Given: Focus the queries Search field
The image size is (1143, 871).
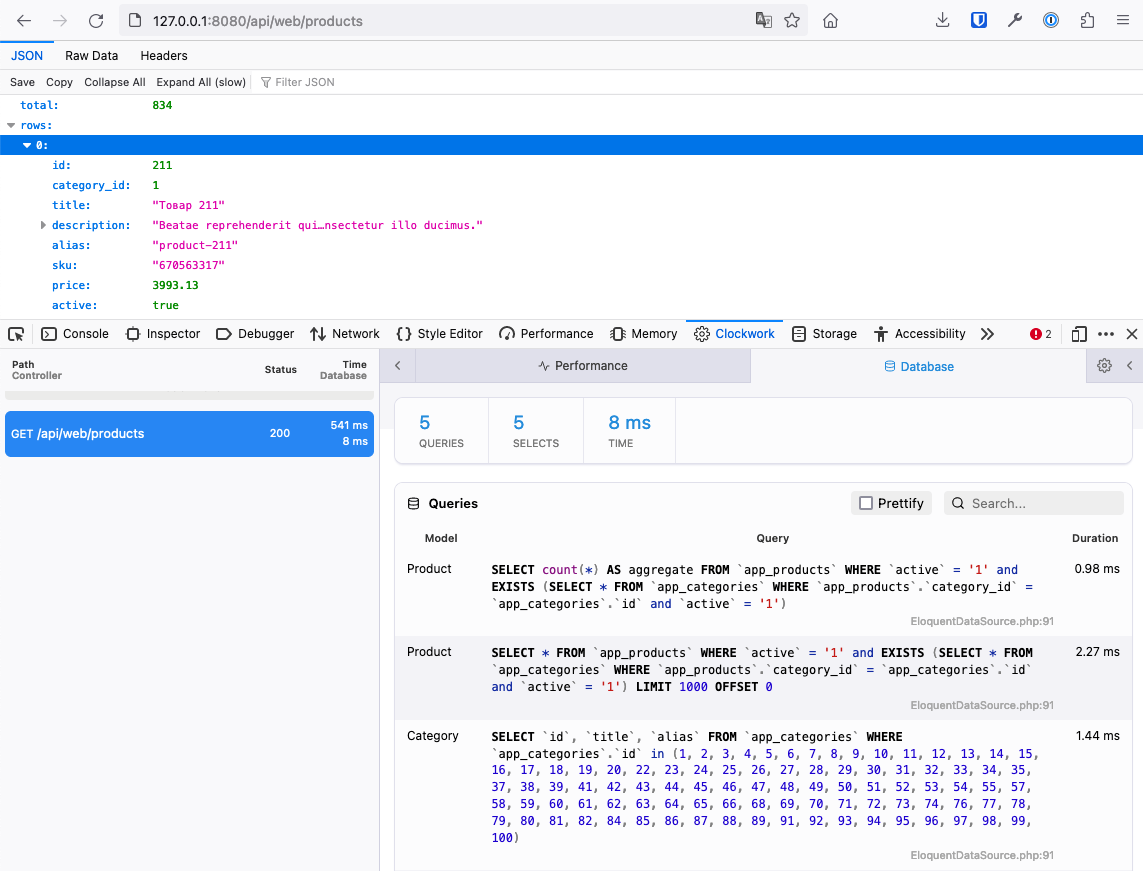Looking at the screenshot, I should click(1034, 503).
